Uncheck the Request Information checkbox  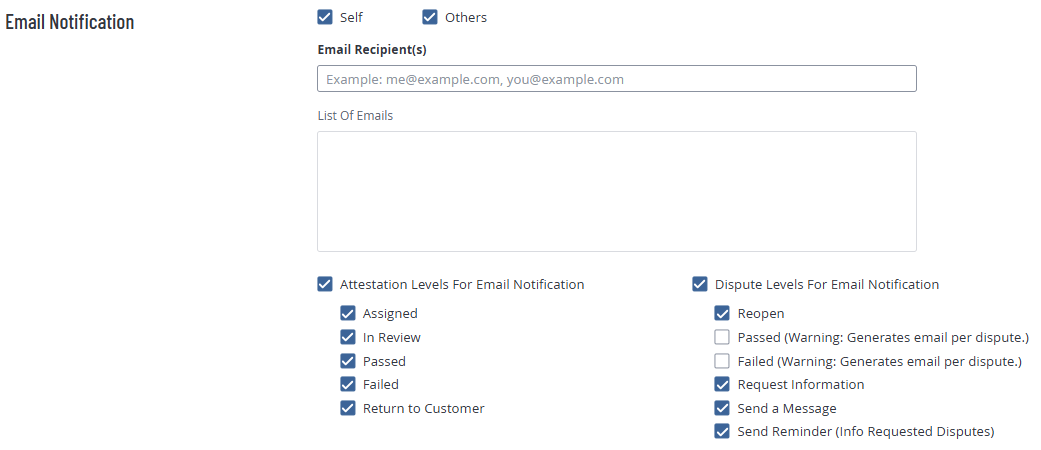tap(722, 384)
